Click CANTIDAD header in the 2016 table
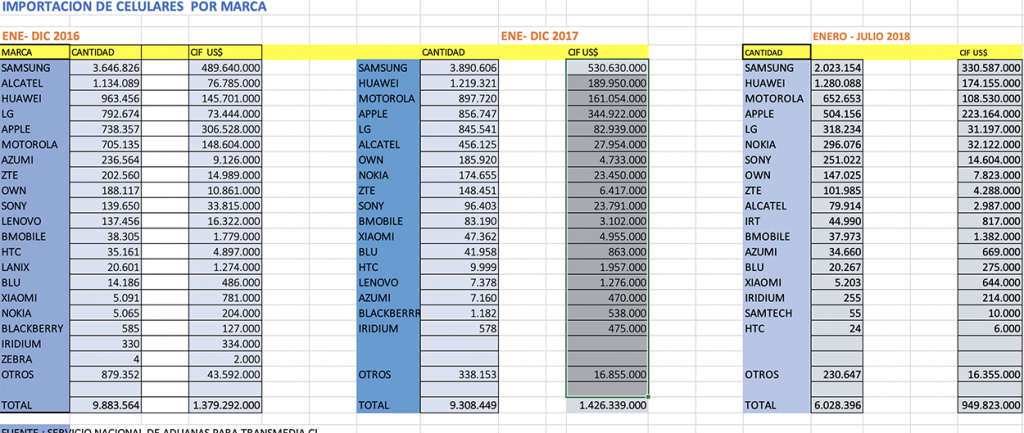This screenshot has height=433, width=1024. tap(106, 52)
